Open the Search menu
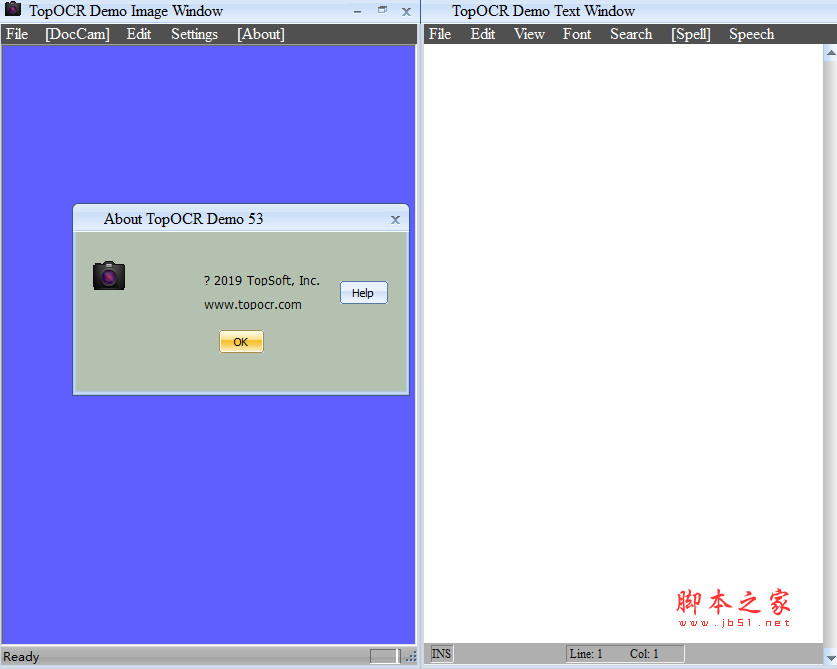The height and width of the screenshot is (669, 837). (x=631, y=34)
